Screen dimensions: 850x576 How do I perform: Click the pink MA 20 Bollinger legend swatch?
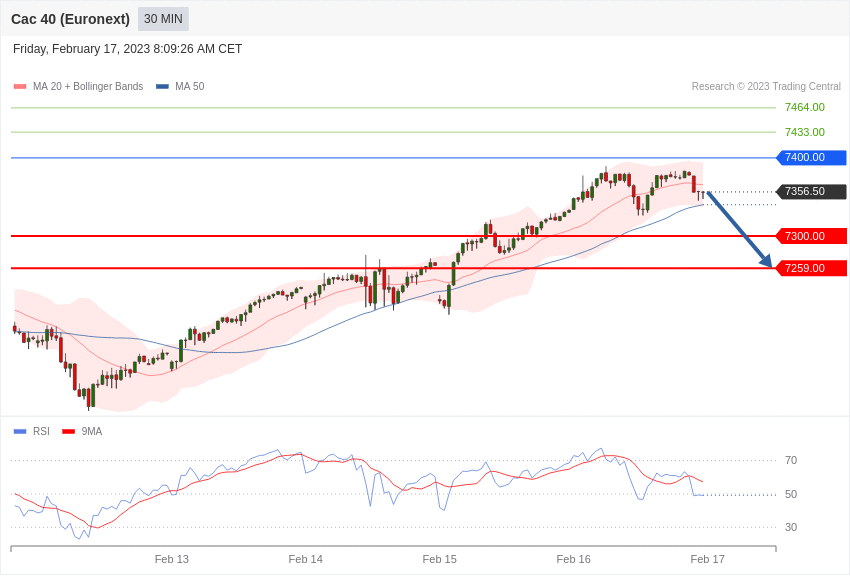point(20,87)
